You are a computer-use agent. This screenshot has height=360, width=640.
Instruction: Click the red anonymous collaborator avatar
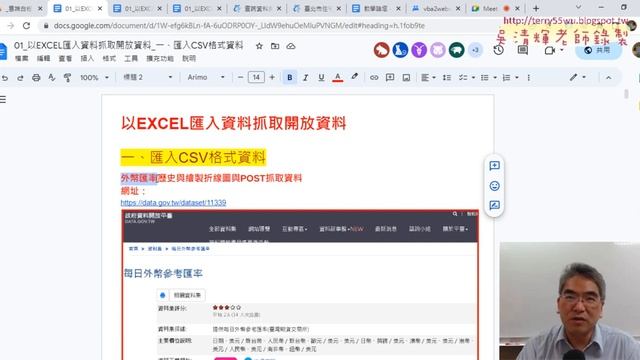pos(382,50)
